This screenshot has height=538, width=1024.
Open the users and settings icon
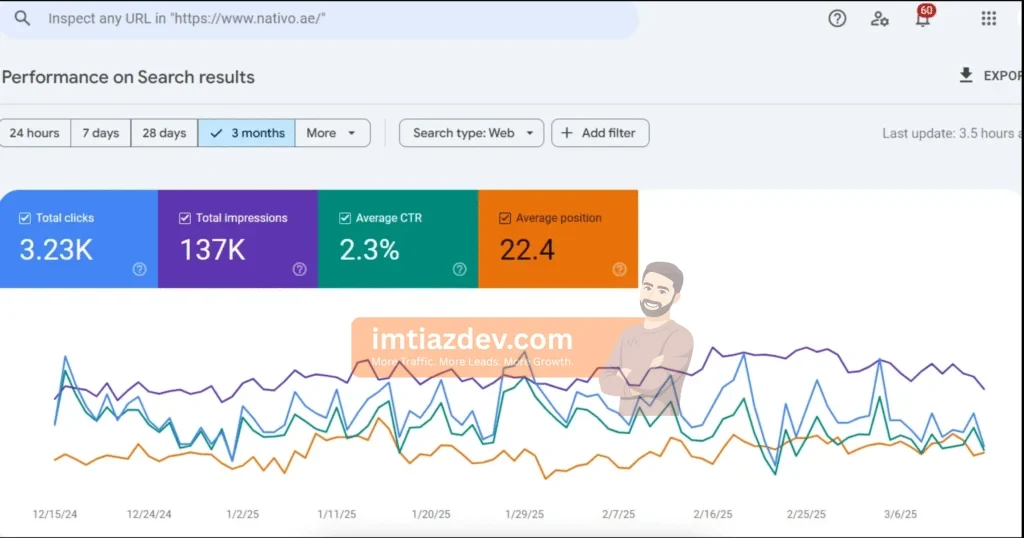[x=879, y=19]
